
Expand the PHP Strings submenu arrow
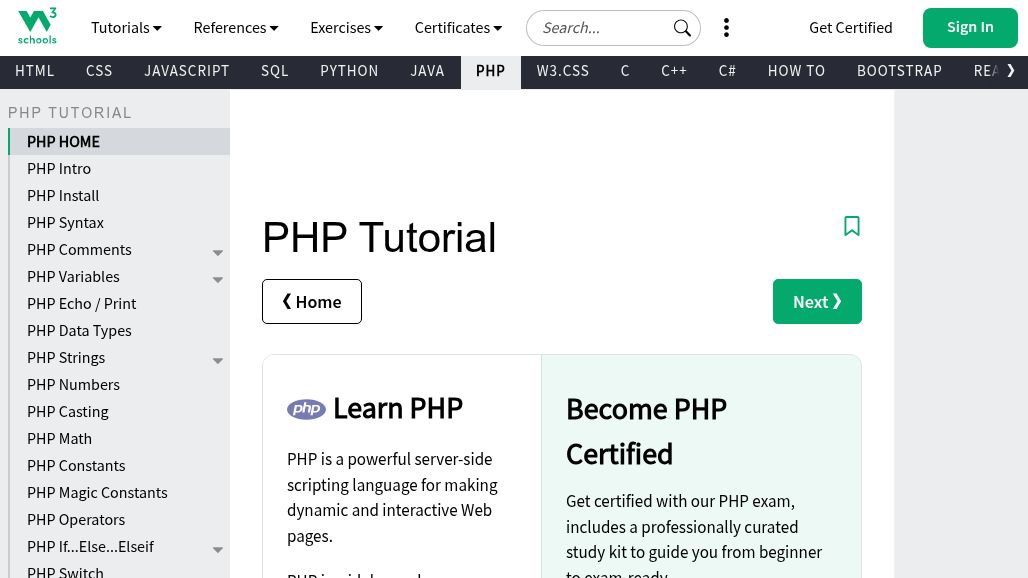(218, 360)
